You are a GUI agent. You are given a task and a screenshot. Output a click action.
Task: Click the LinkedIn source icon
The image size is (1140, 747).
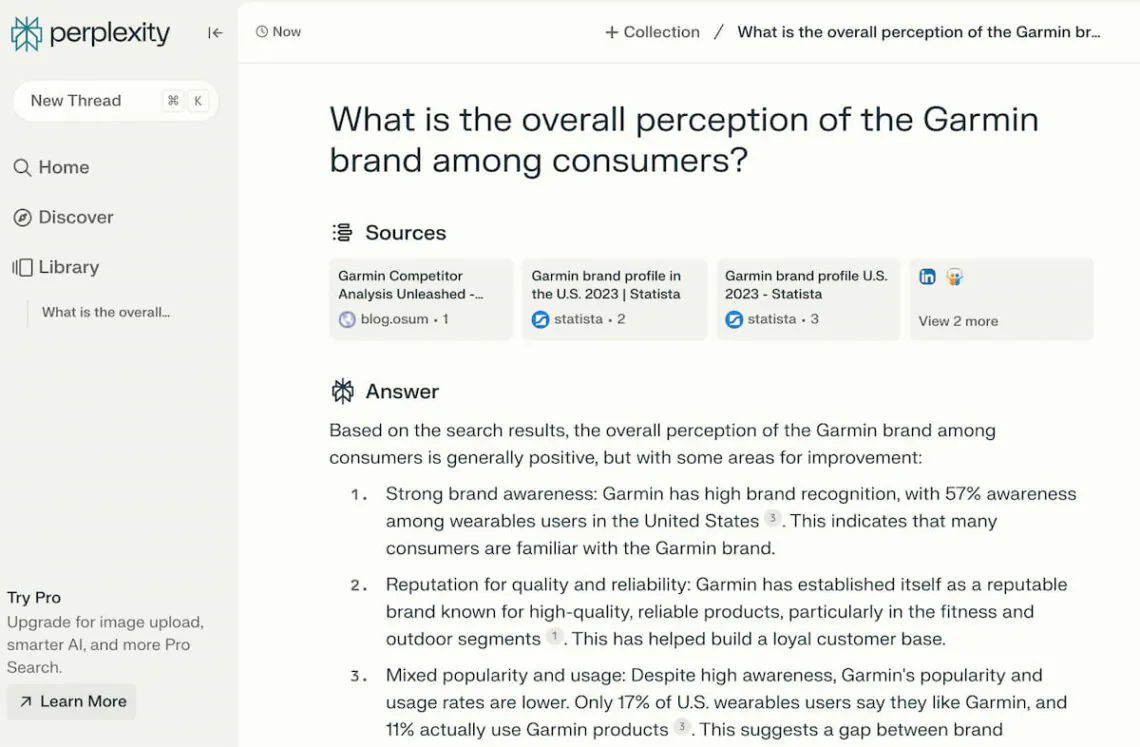click(927, 276)
